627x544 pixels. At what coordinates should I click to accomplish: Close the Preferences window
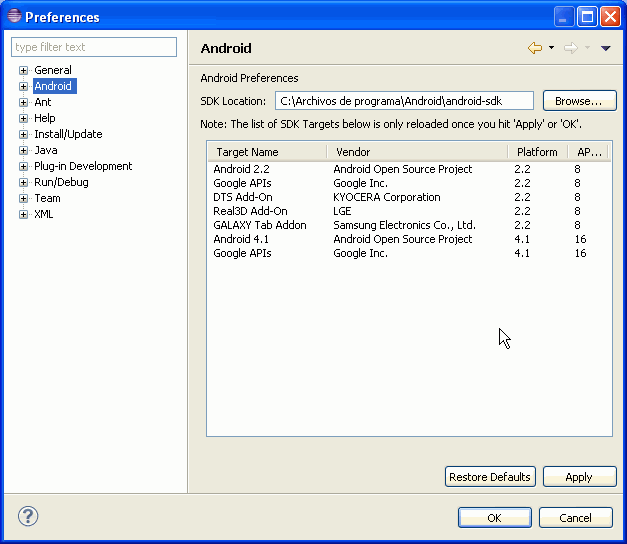click(610, 17)
